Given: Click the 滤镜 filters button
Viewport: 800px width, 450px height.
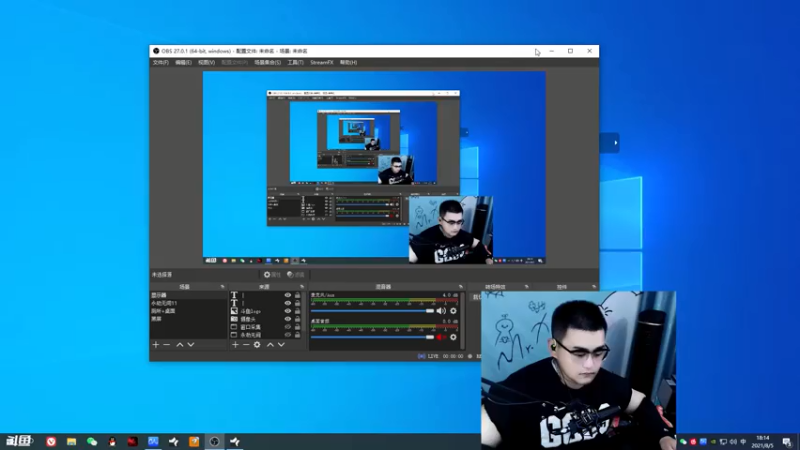Looking at the screenshot, I should 295,274.
